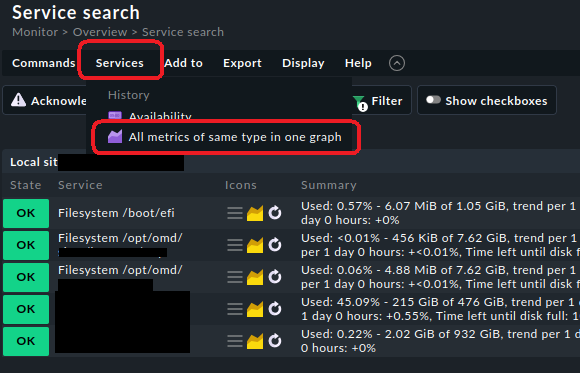Image resolution: width=580 pixels, height=373 pixels.
Task: Open the Export menu
Action: pos(242,63)
